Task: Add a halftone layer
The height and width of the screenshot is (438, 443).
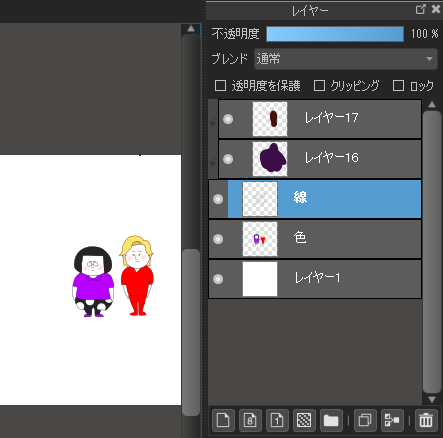Action: click(x=304, y=420)
